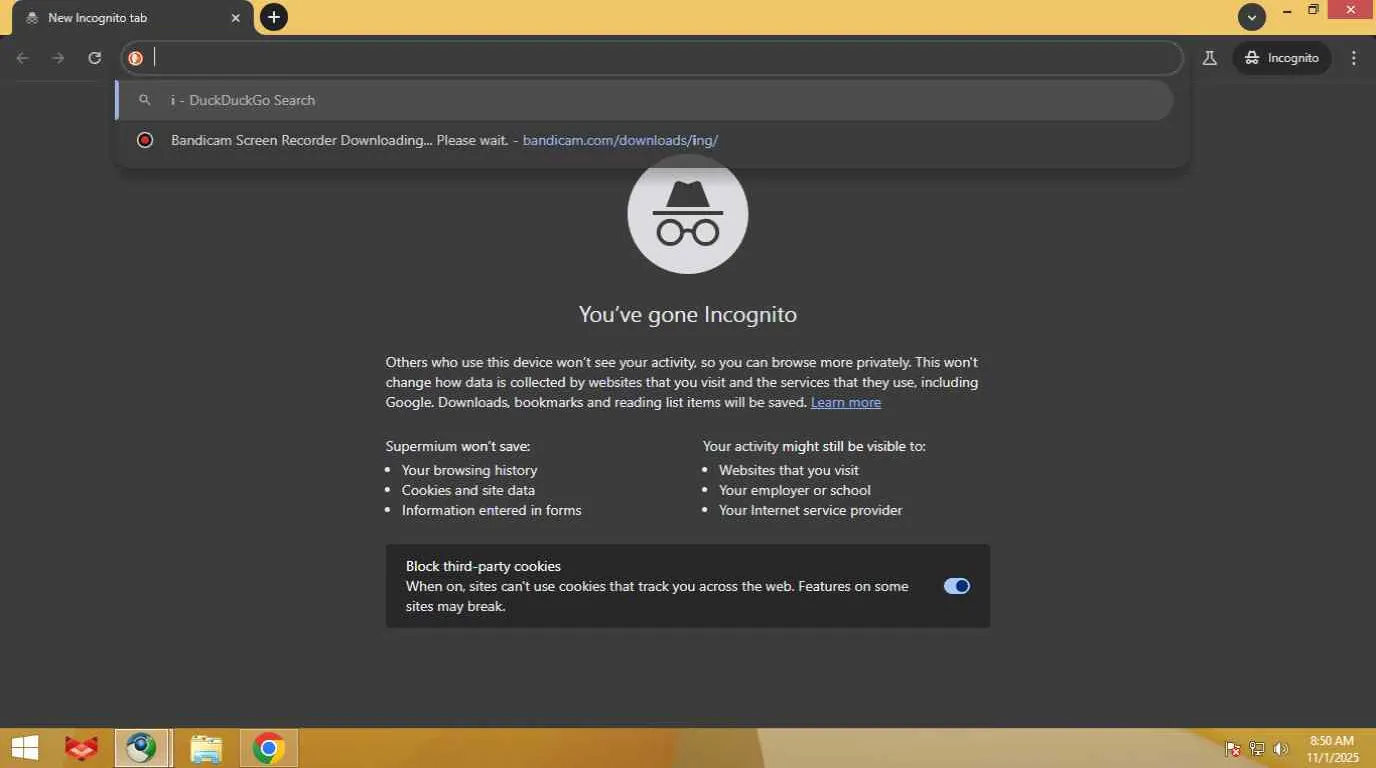Follow the Learn more link
This screenshot has height=768, width=1376.
tap(846, 402)
